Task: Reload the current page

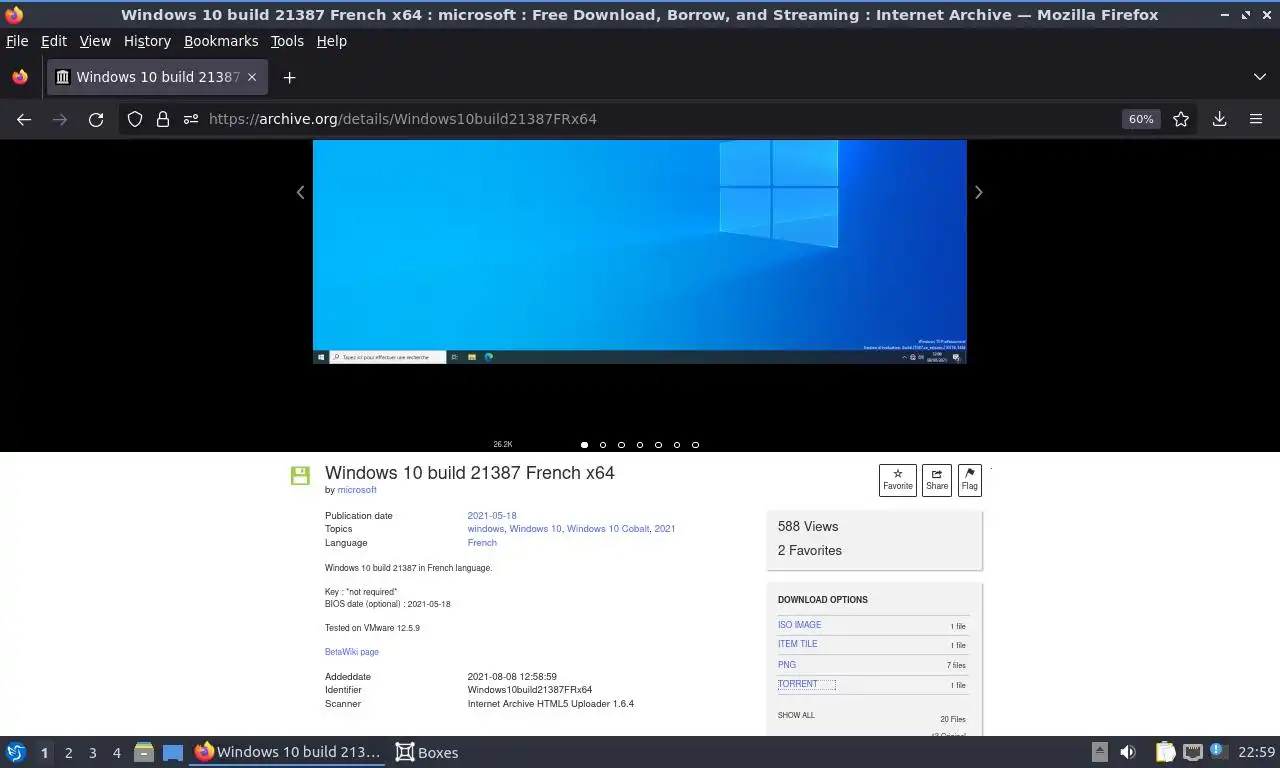Action: pos(96,119)
